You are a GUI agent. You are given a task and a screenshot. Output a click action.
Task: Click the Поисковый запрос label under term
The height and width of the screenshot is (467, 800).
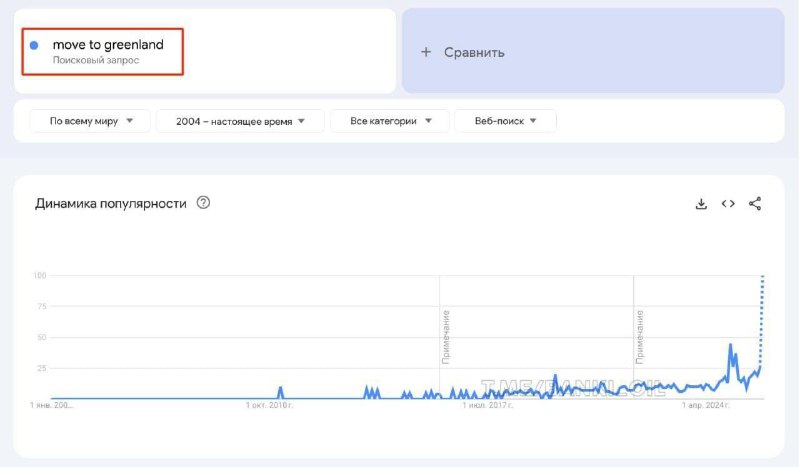click(x=96, y=60)
